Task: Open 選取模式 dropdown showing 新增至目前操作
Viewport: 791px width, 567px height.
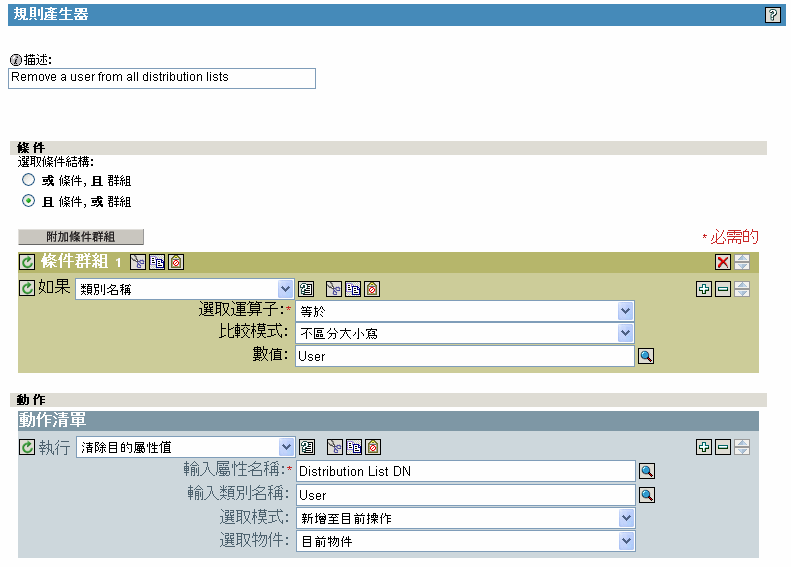Action: pos(465,518)
